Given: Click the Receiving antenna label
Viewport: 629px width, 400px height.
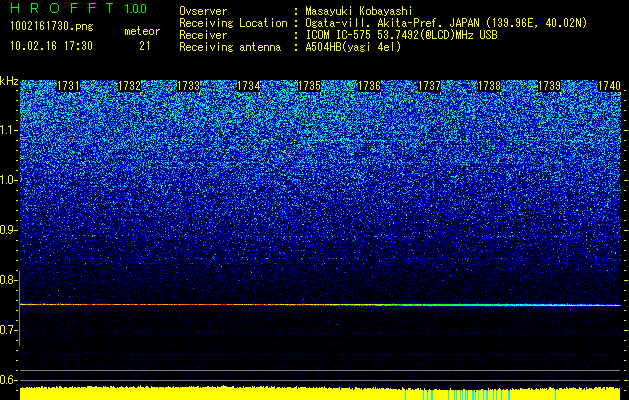Looking at the screenshot, I should coord(230,47).
